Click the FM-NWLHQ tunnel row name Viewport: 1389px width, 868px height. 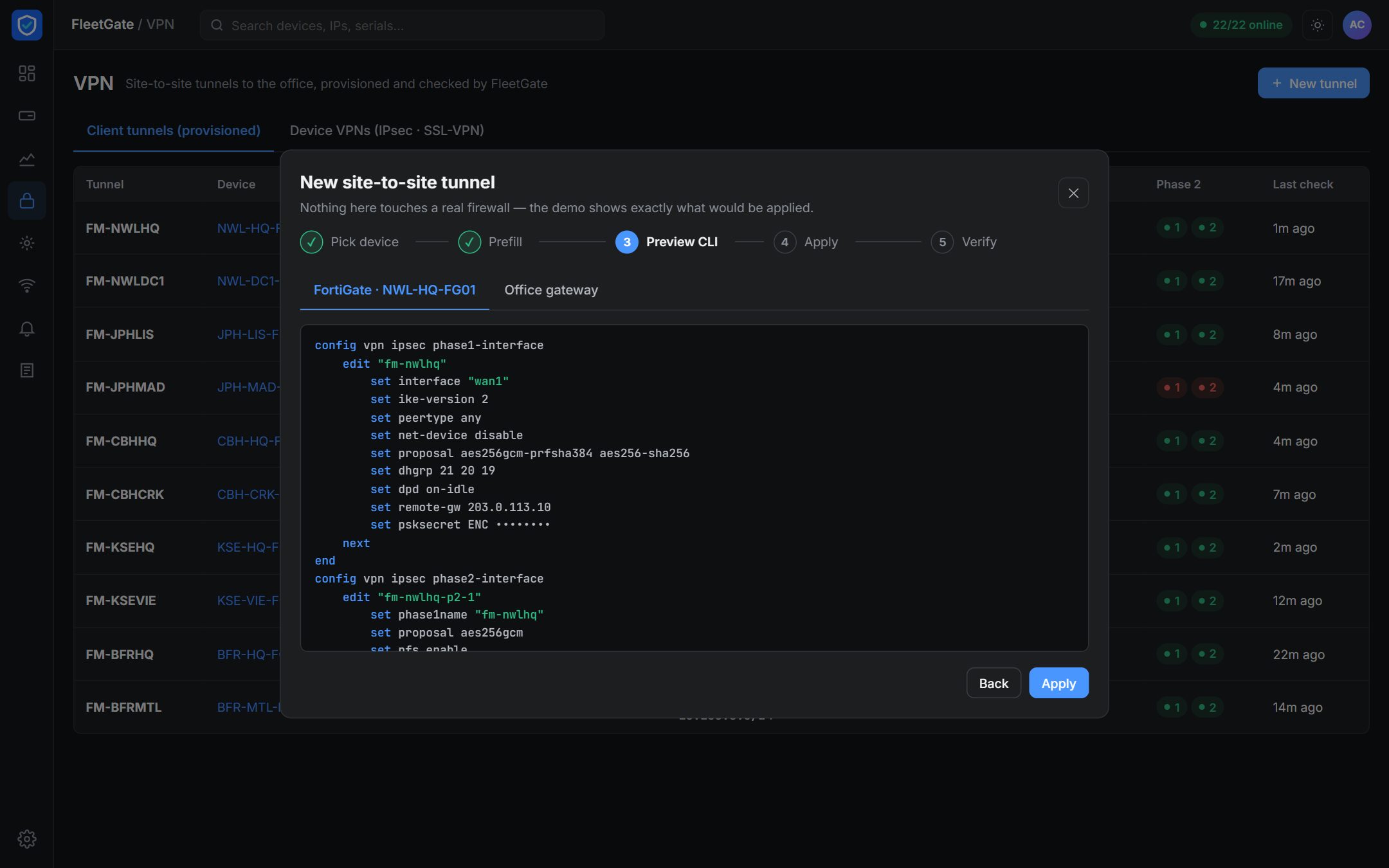(123, 228)
